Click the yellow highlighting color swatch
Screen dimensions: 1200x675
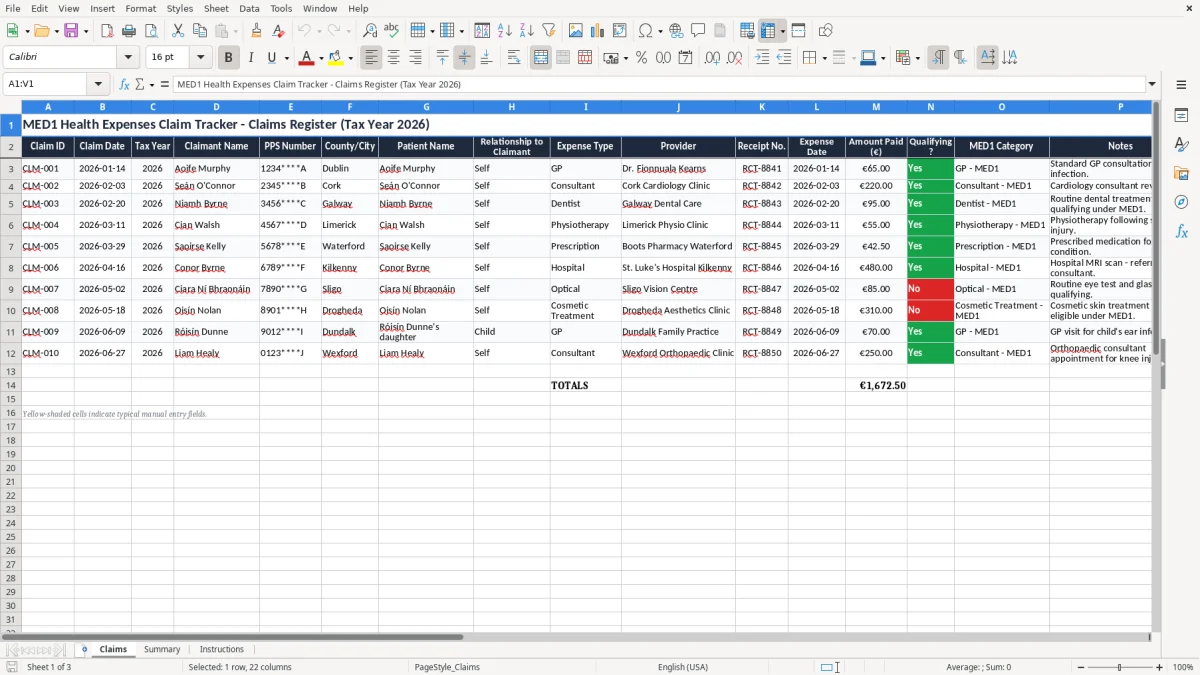[x=337, y=58]
